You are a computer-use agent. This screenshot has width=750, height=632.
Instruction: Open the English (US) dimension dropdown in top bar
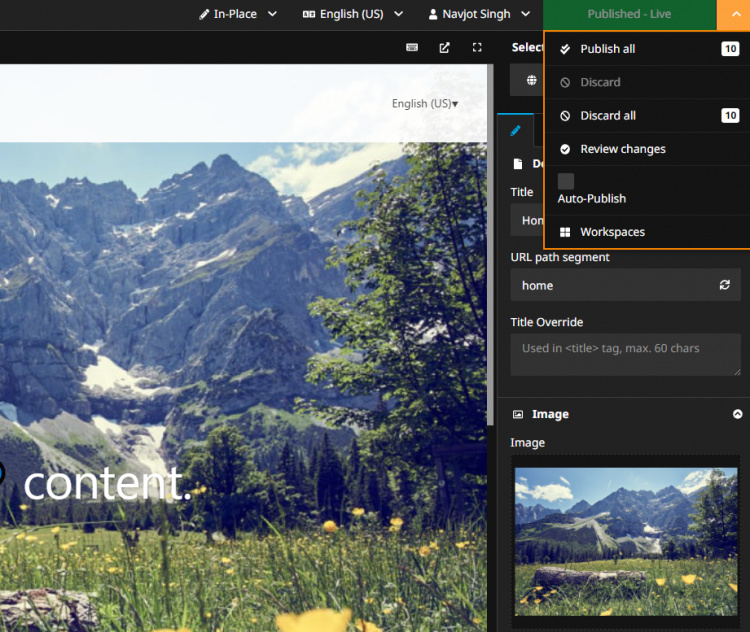tap(352, 14)
